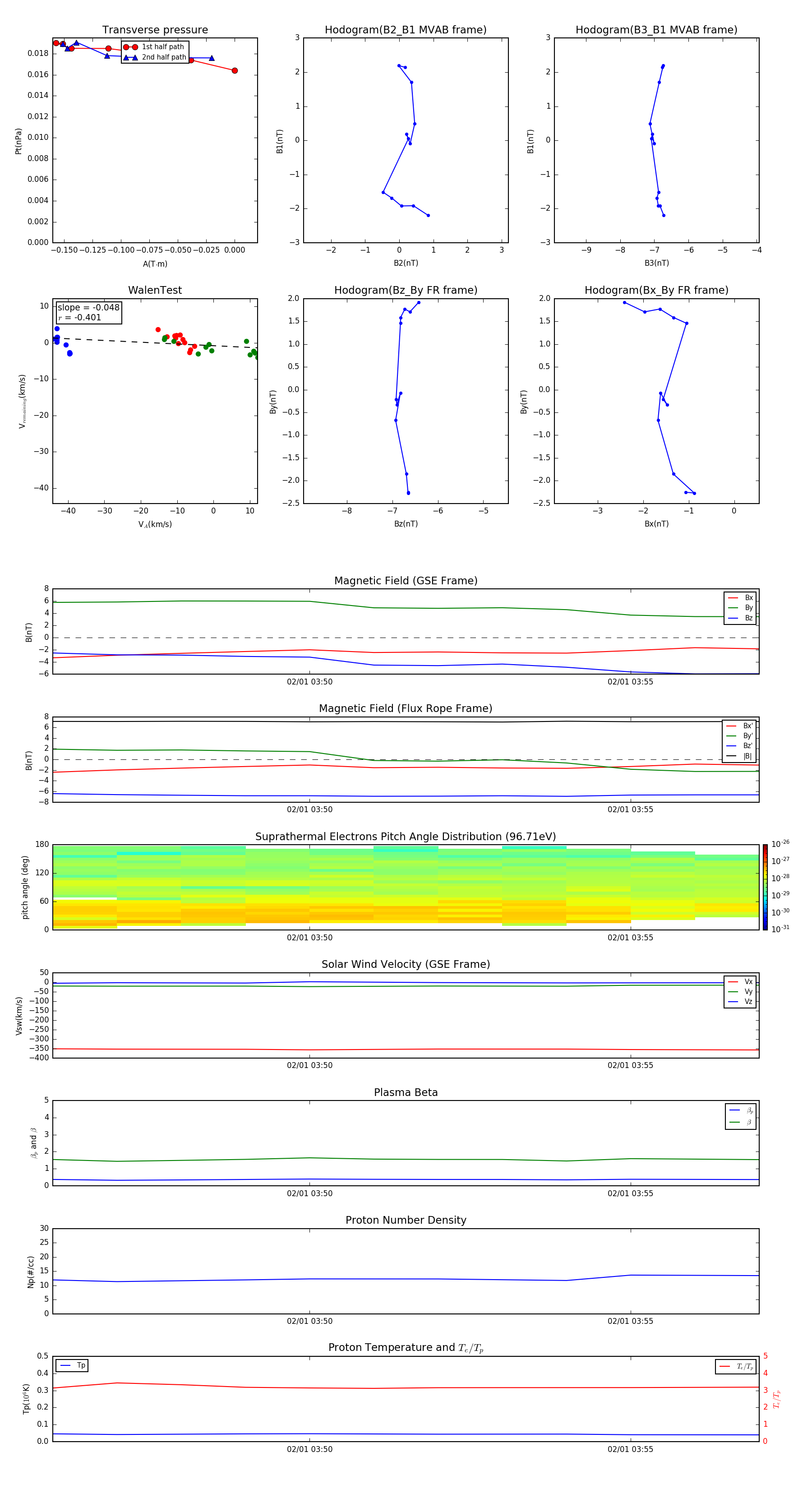
Task: Click the Bx' legend entry in flux rope plot
Action: 739,726
